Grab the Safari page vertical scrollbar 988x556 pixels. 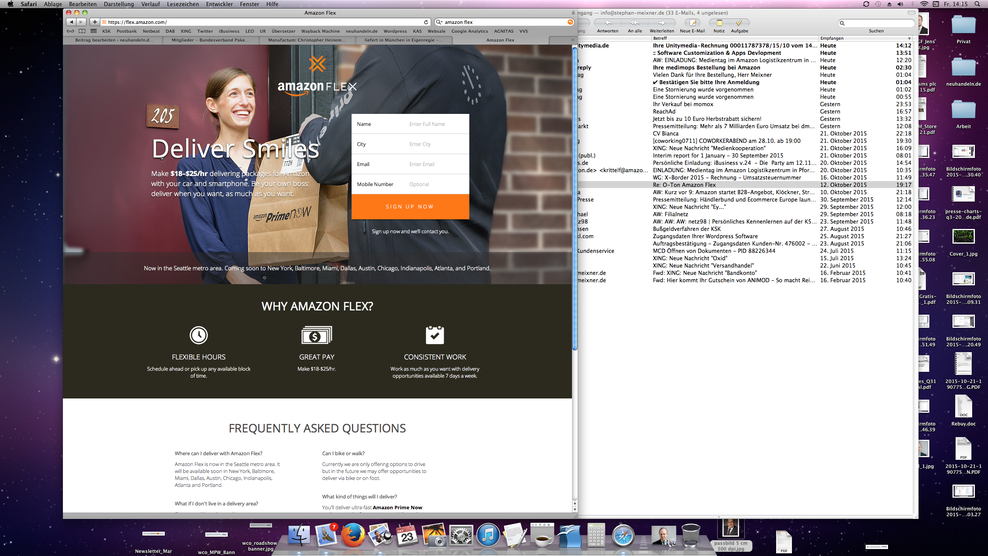[575, 199]
